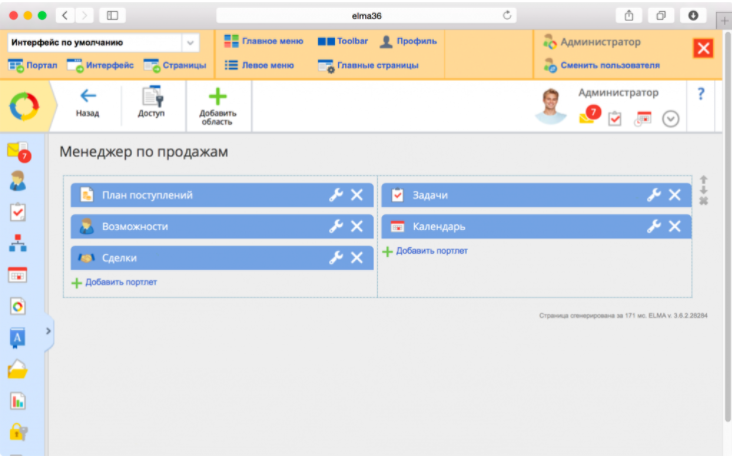Expand the left sidebar with arrow

point(49,331)
